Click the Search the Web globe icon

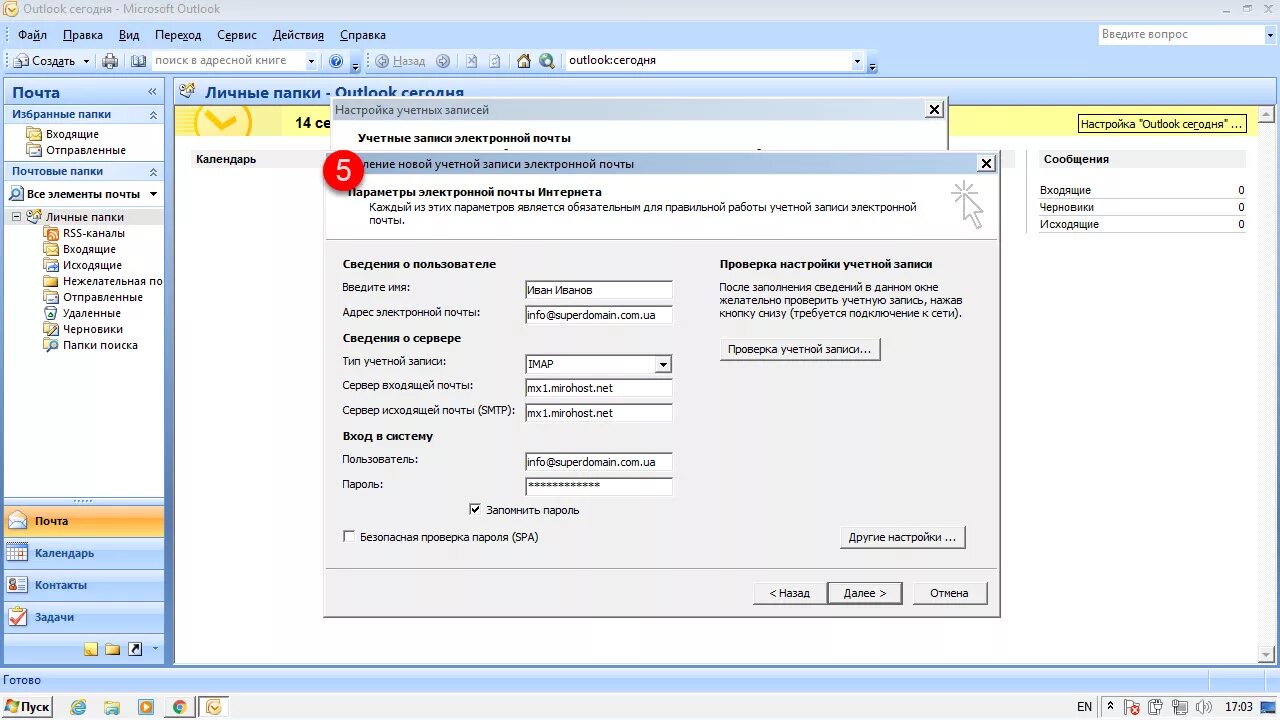[547, 61]
